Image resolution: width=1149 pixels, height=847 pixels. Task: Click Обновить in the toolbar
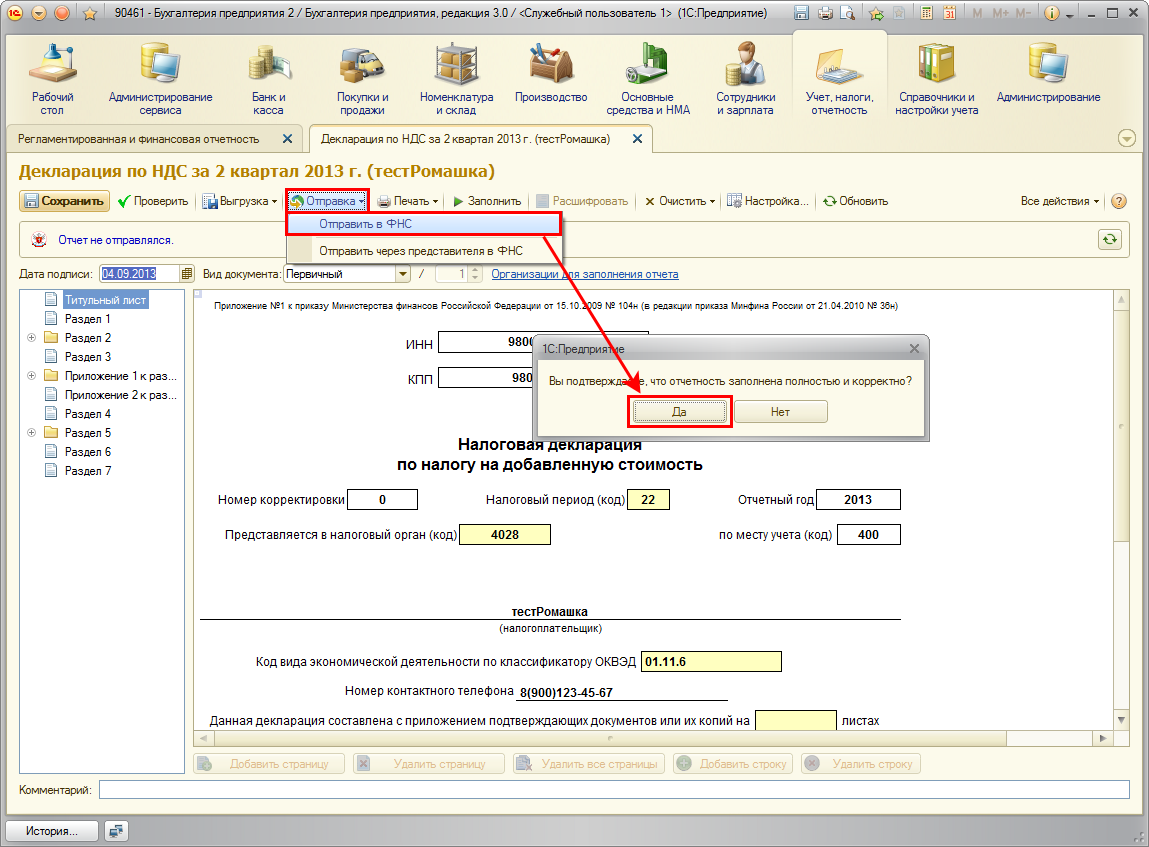pos(855,201)
